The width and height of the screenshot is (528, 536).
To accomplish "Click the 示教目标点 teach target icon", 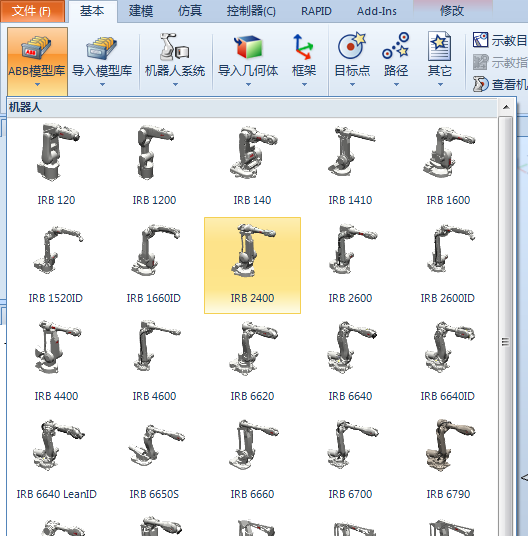I will pos(480,40).
